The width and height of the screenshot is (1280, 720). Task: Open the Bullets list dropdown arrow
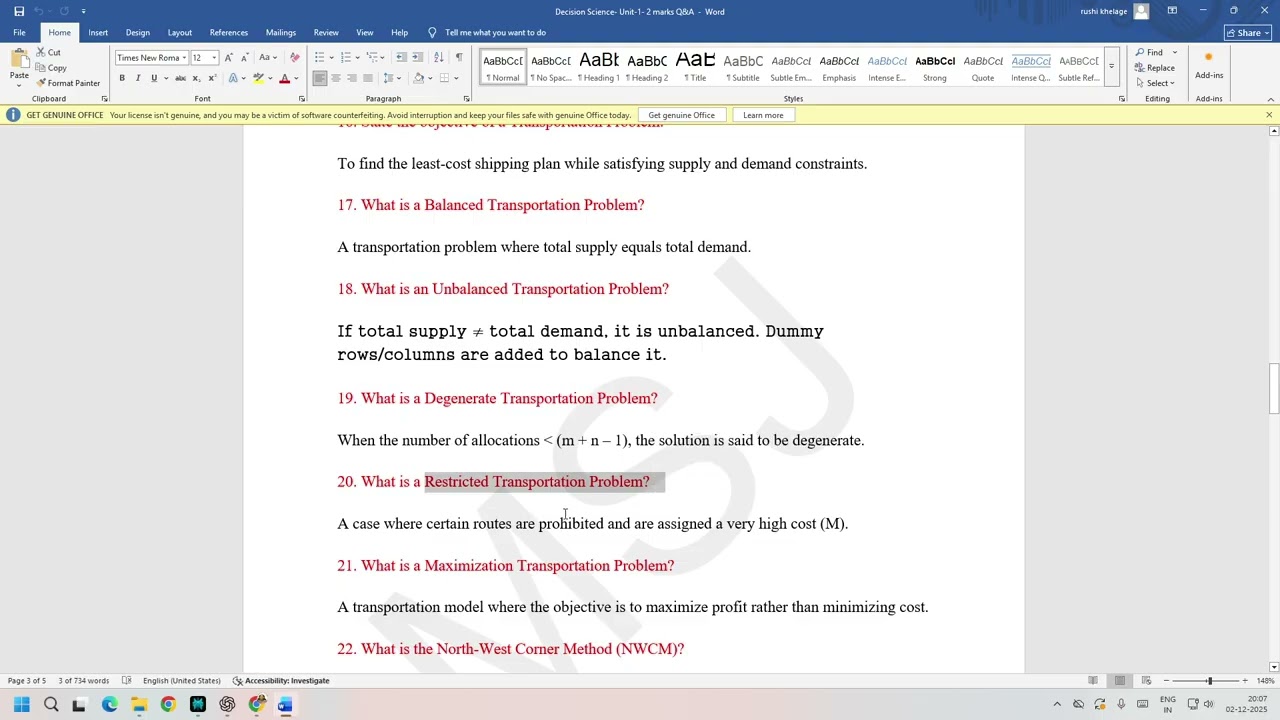tap(330, 57)
